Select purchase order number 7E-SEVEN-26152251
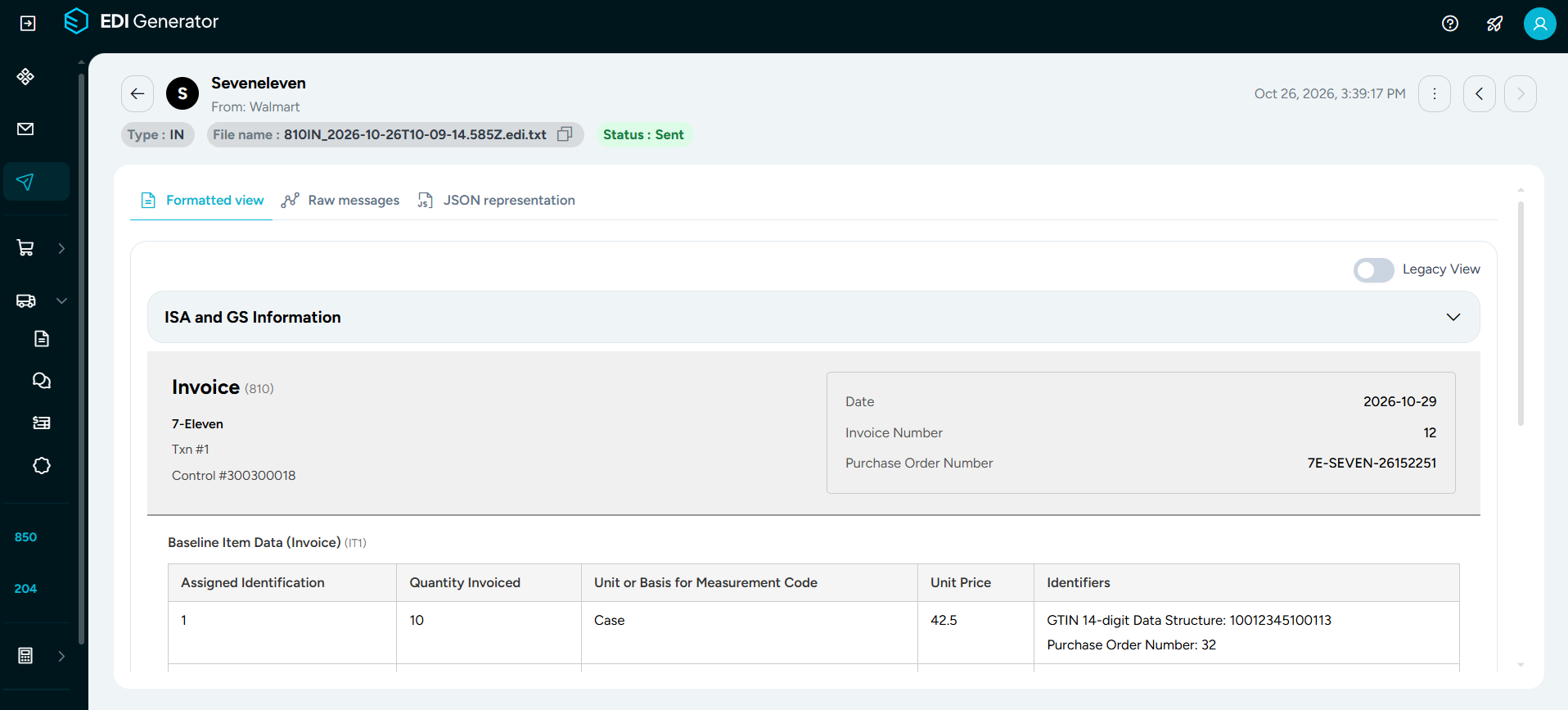Viewport: 1568px width, 710px height. pos(1372,463)
